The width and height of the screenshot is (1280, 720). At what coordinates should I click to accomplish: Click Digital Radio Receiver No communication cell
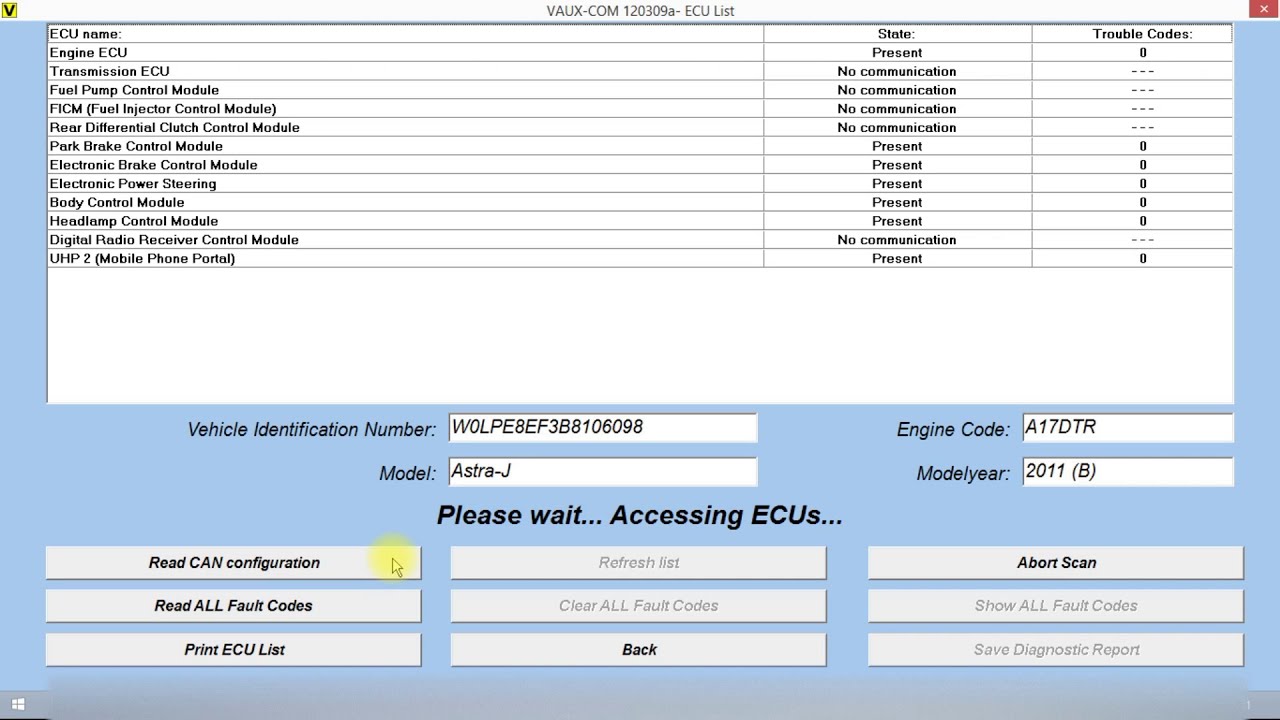(897, 240)
